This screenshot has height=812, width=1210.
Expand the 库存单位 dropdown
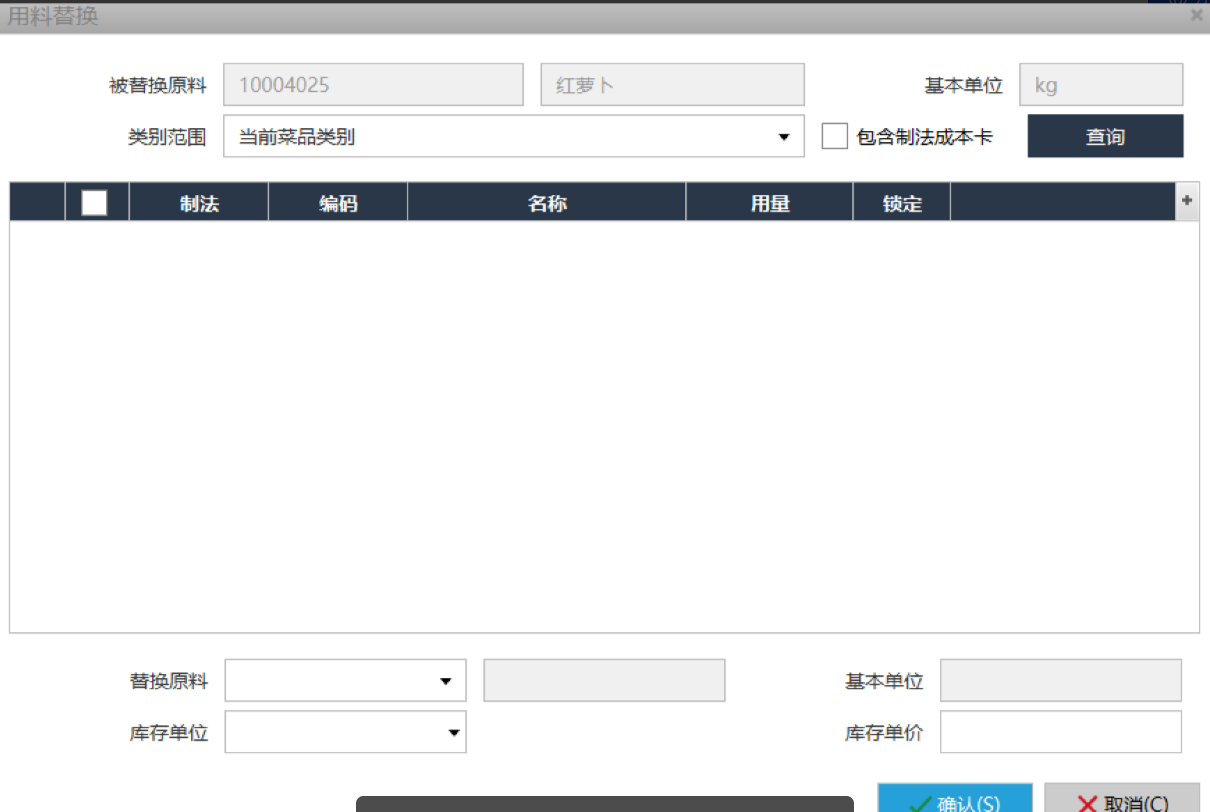coord(454,733)
